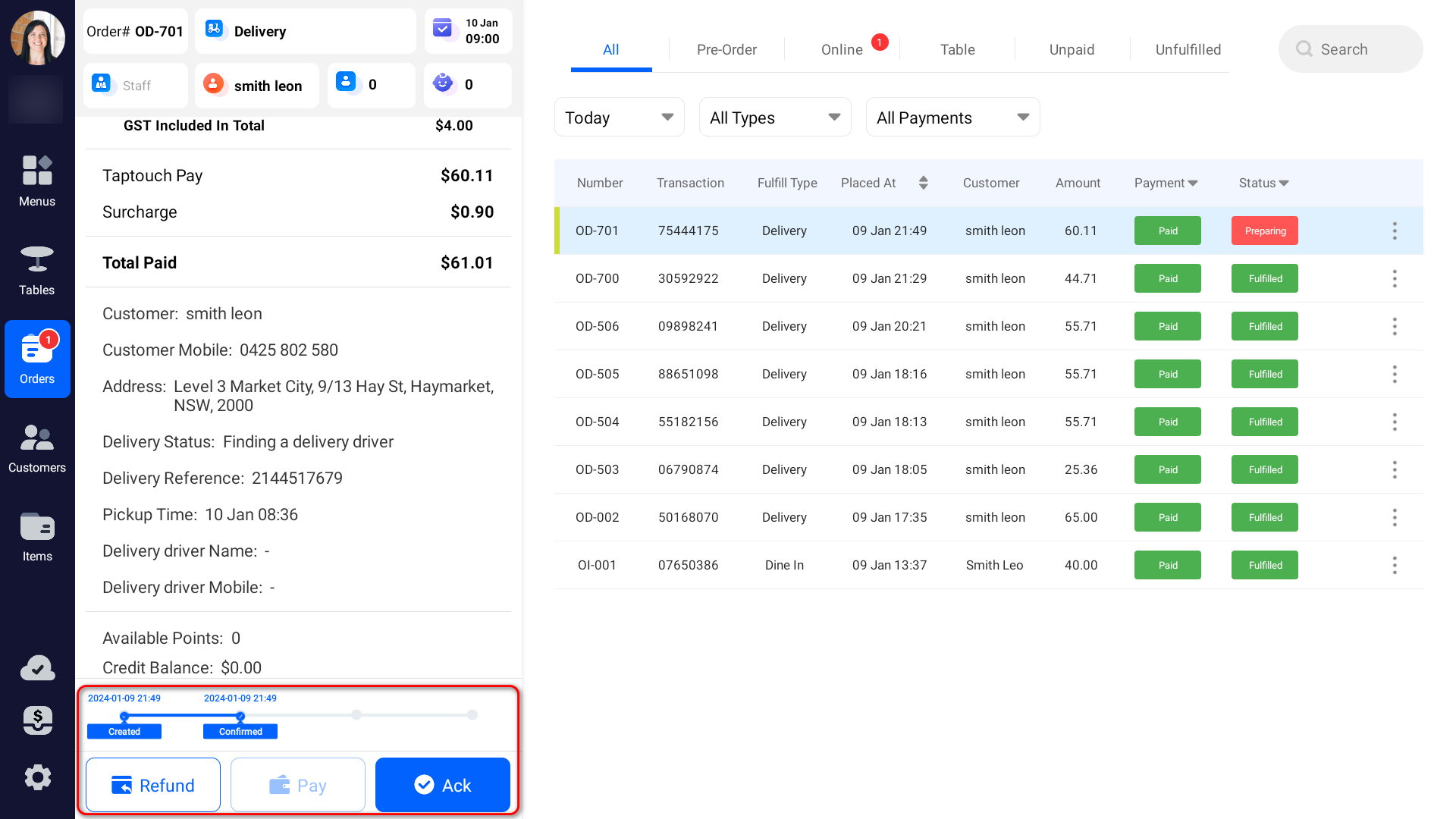Open more options for order OD-506
Viewport: 1456px width, 819px height.
click(1395, 326)
